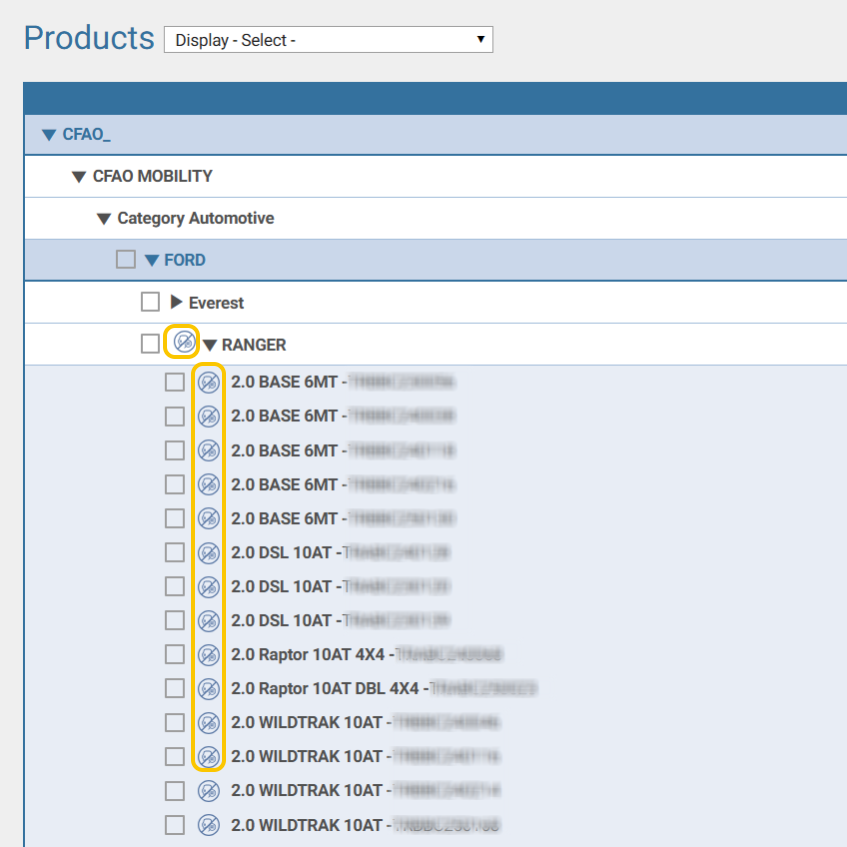This screenshot has height=847, width=847.
Task: Click the second 2.0 BASE 6MT text
Action: [284, 416]
